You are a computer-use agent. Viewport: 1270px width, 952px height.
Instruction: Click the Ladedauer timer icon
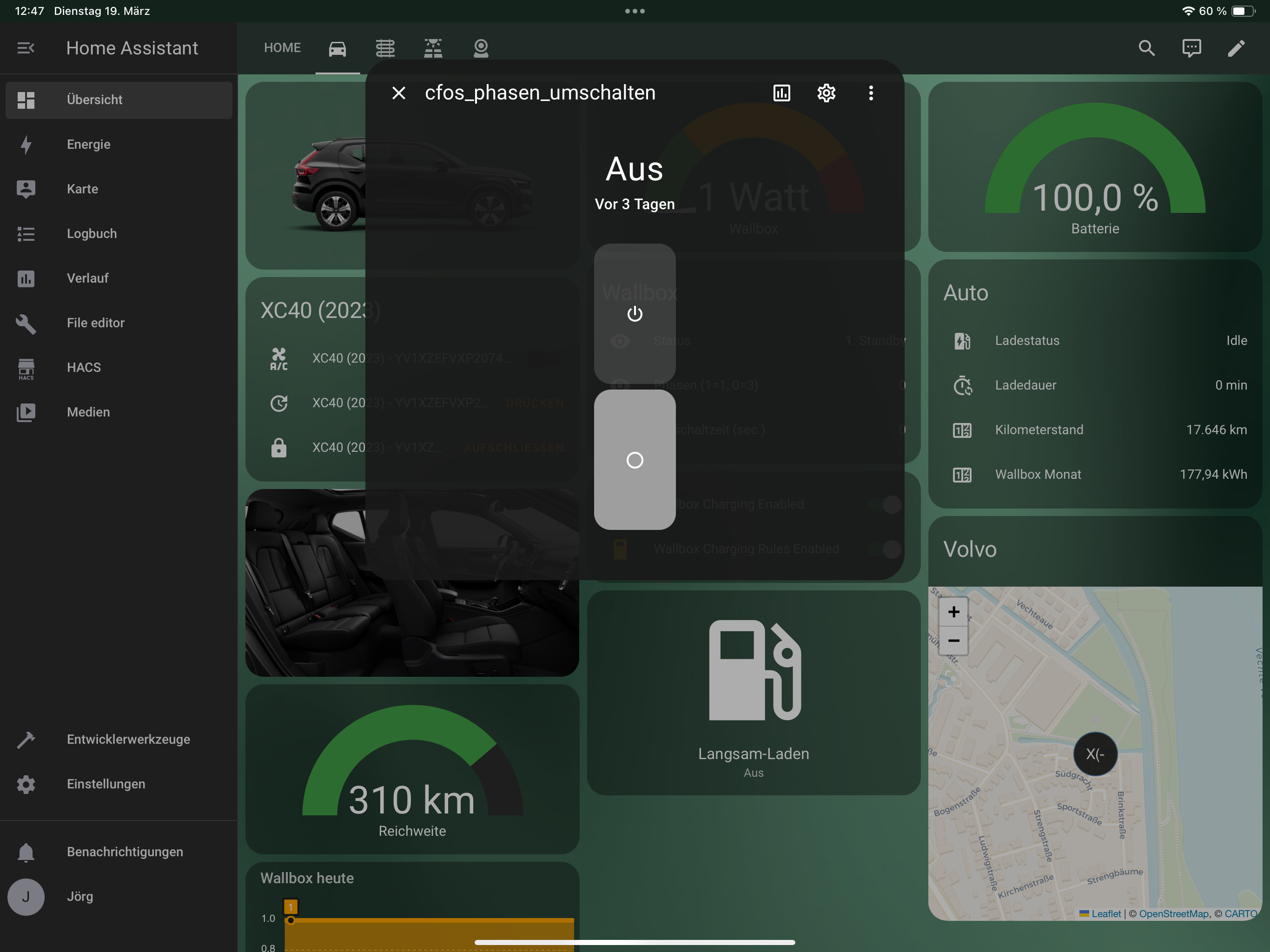coord(962,386)
